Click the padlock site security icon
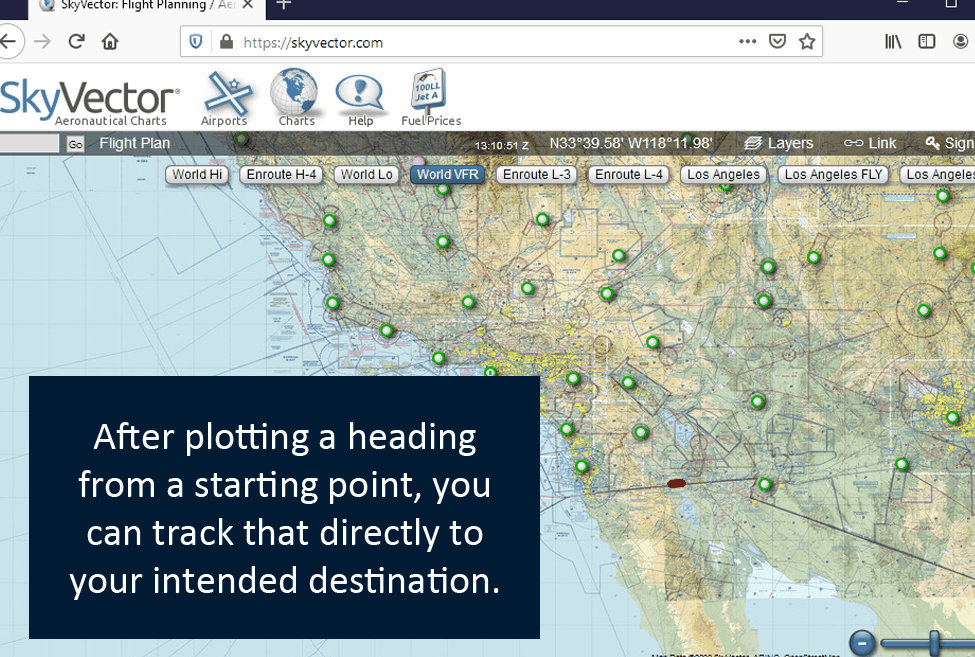This screenshot has height=657, width=975. [226, 42]
